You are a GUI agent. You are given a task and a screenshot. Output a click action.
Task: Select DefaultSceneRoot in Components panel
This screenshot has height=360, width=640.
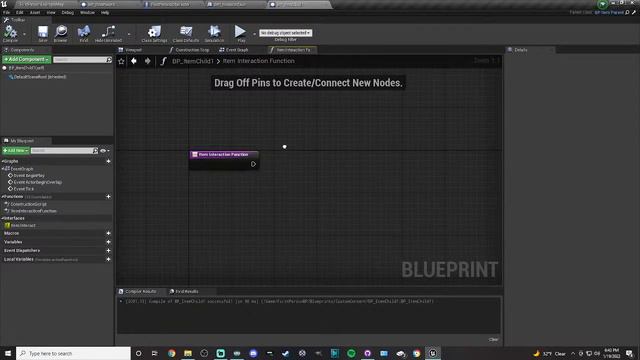[40, 77]
